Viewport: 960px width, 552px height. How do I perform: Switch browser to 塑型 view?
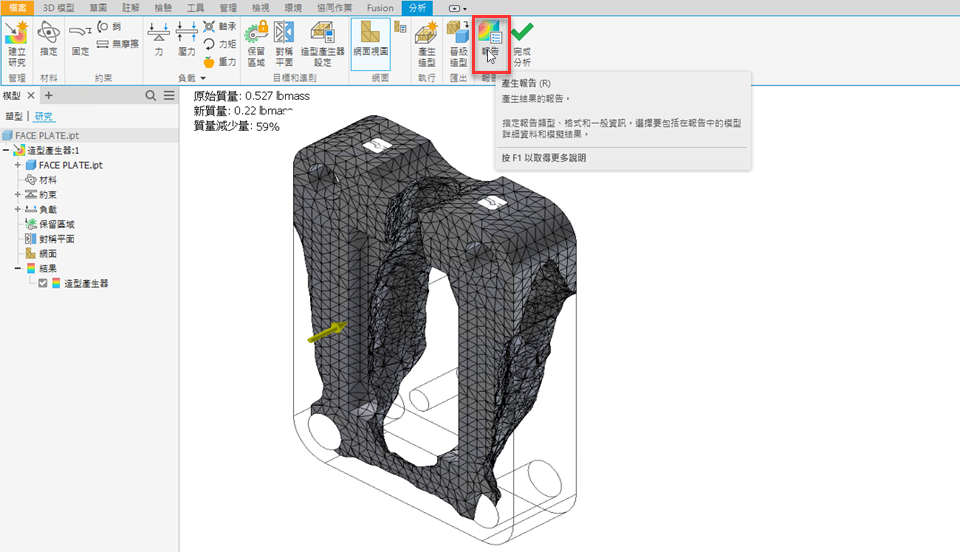[x=14, y=116]
